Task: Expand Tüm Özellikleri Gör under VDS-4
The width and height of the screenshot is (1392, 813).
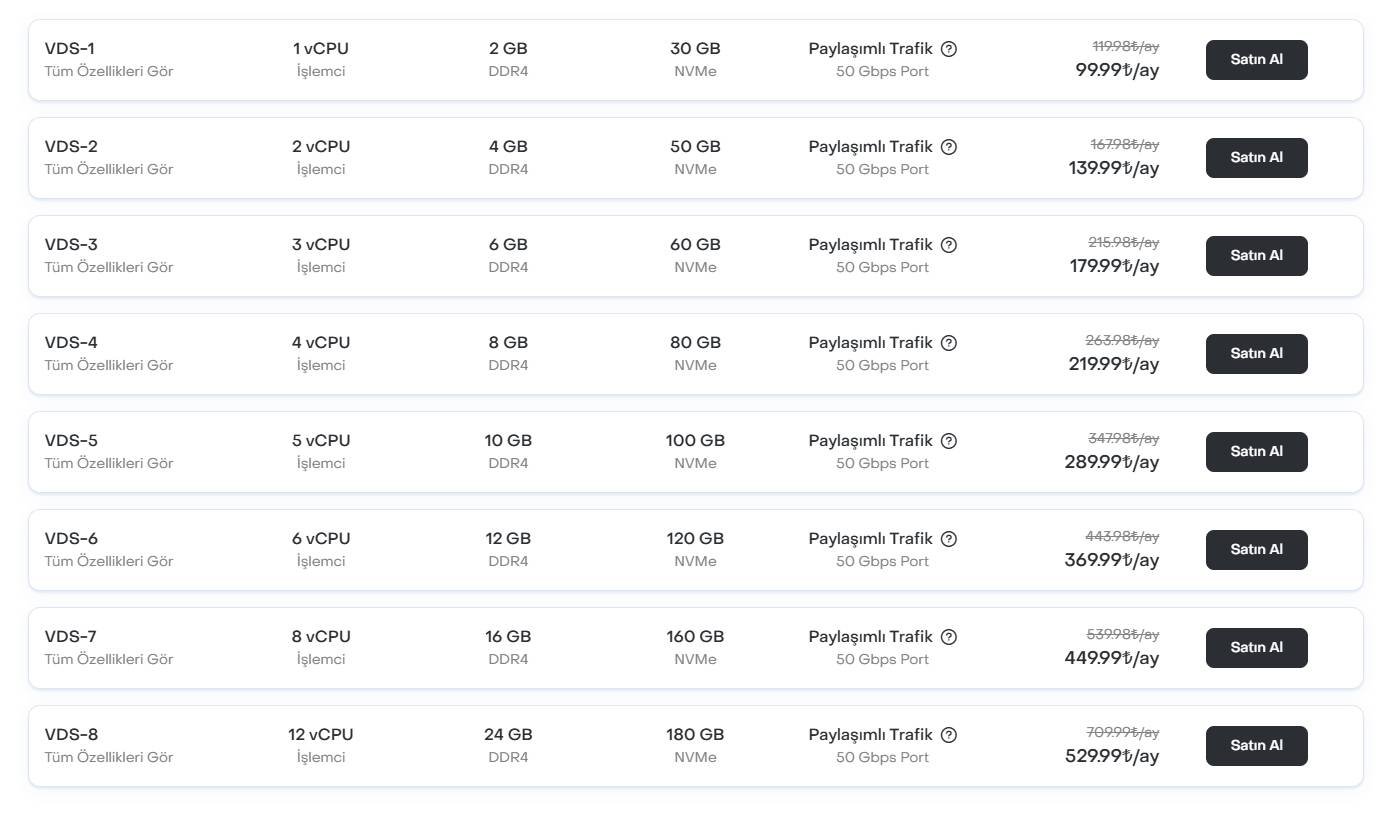Action: pos(109,366)
